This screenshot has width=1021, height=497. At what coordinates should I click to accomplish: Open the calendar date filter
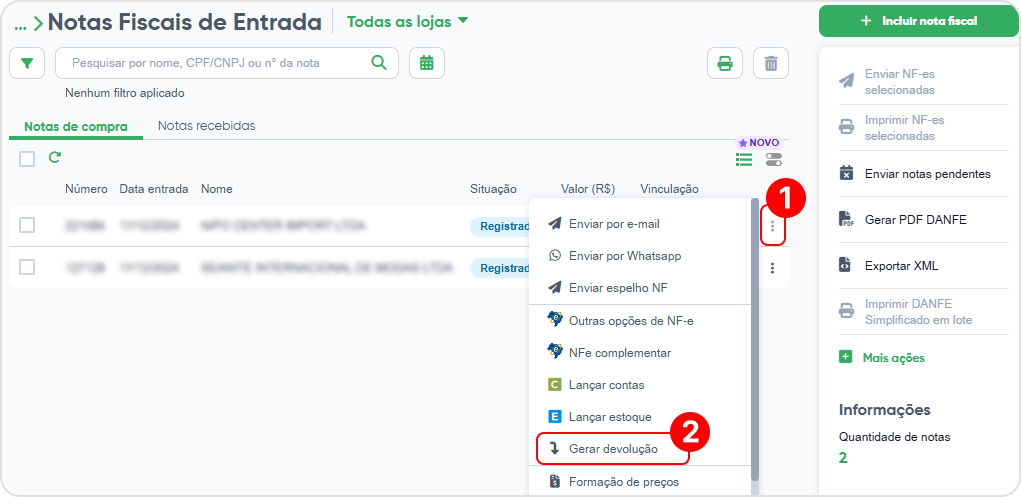[x=427, y=63]
